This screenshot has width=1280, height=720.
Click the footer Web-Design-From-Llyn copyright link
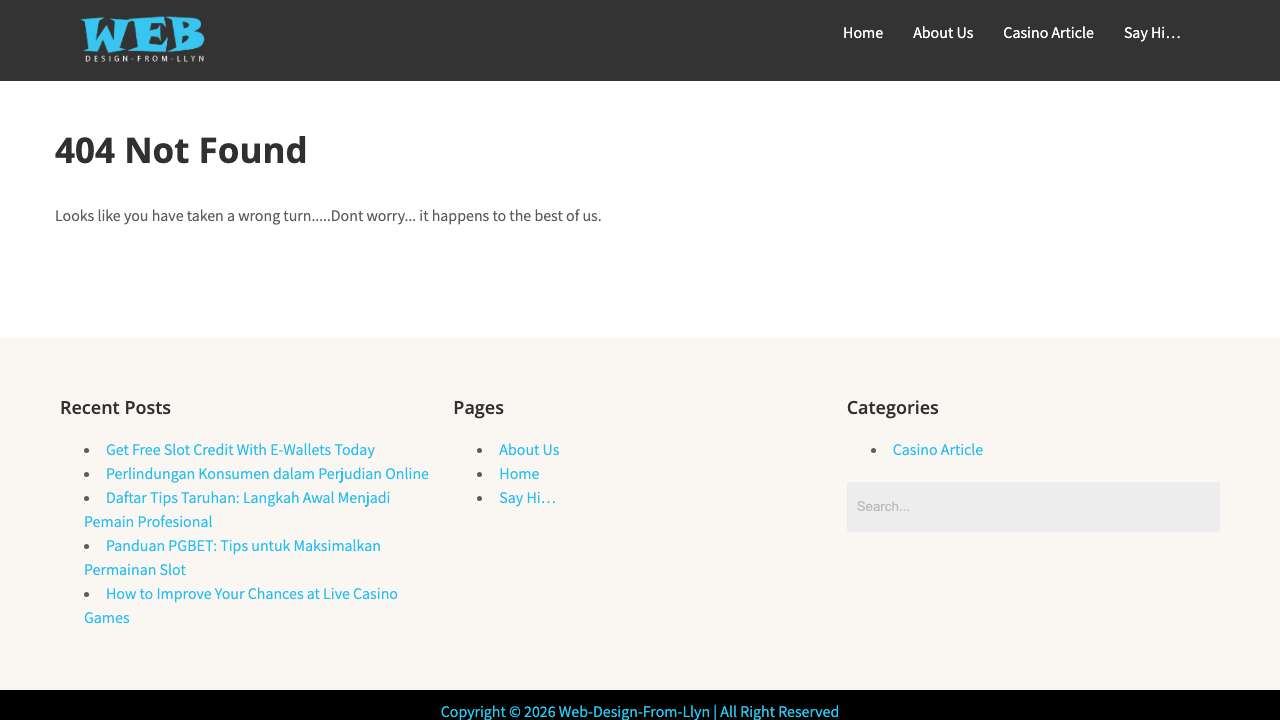point(634,711)
